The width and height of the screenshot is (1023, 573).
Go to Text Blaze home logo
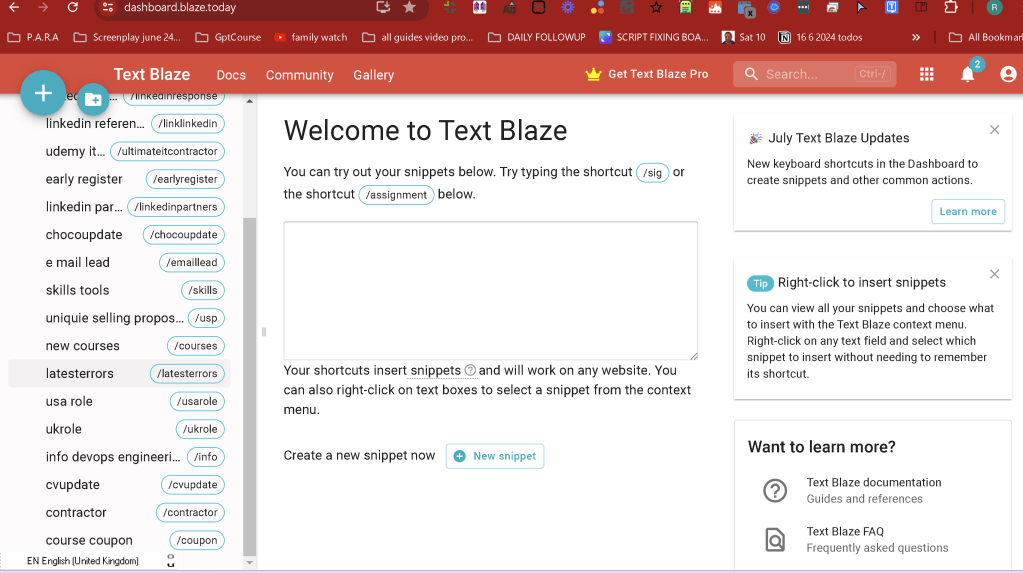point(152,74)
